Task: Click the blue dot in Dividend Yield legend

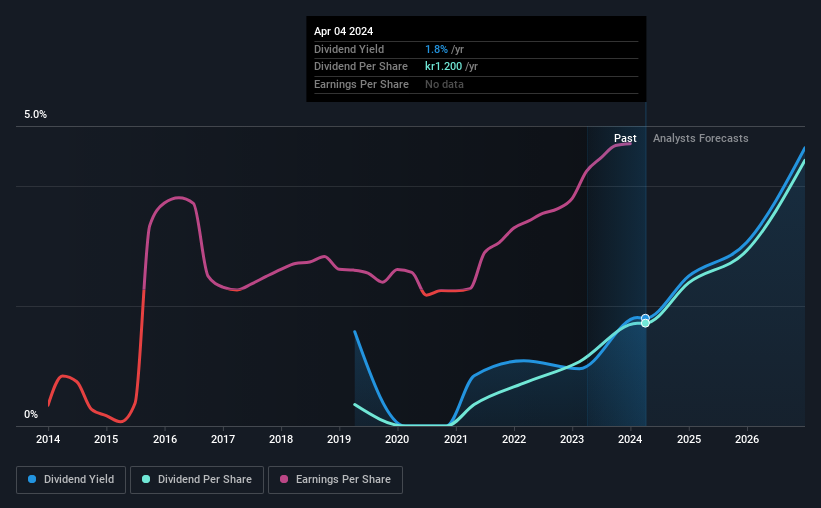Action: point(33,480)
